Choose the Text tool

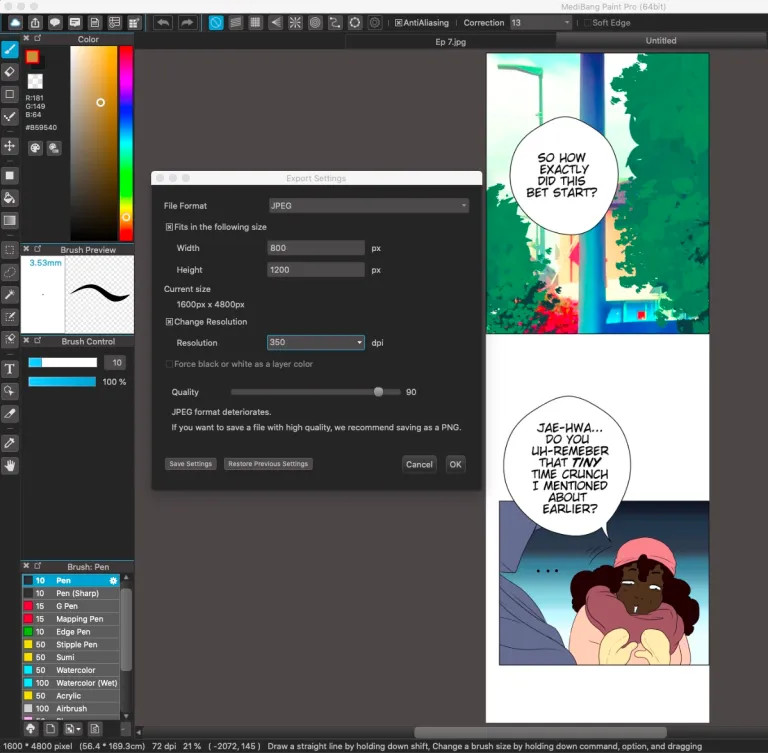tap(10, 369)
